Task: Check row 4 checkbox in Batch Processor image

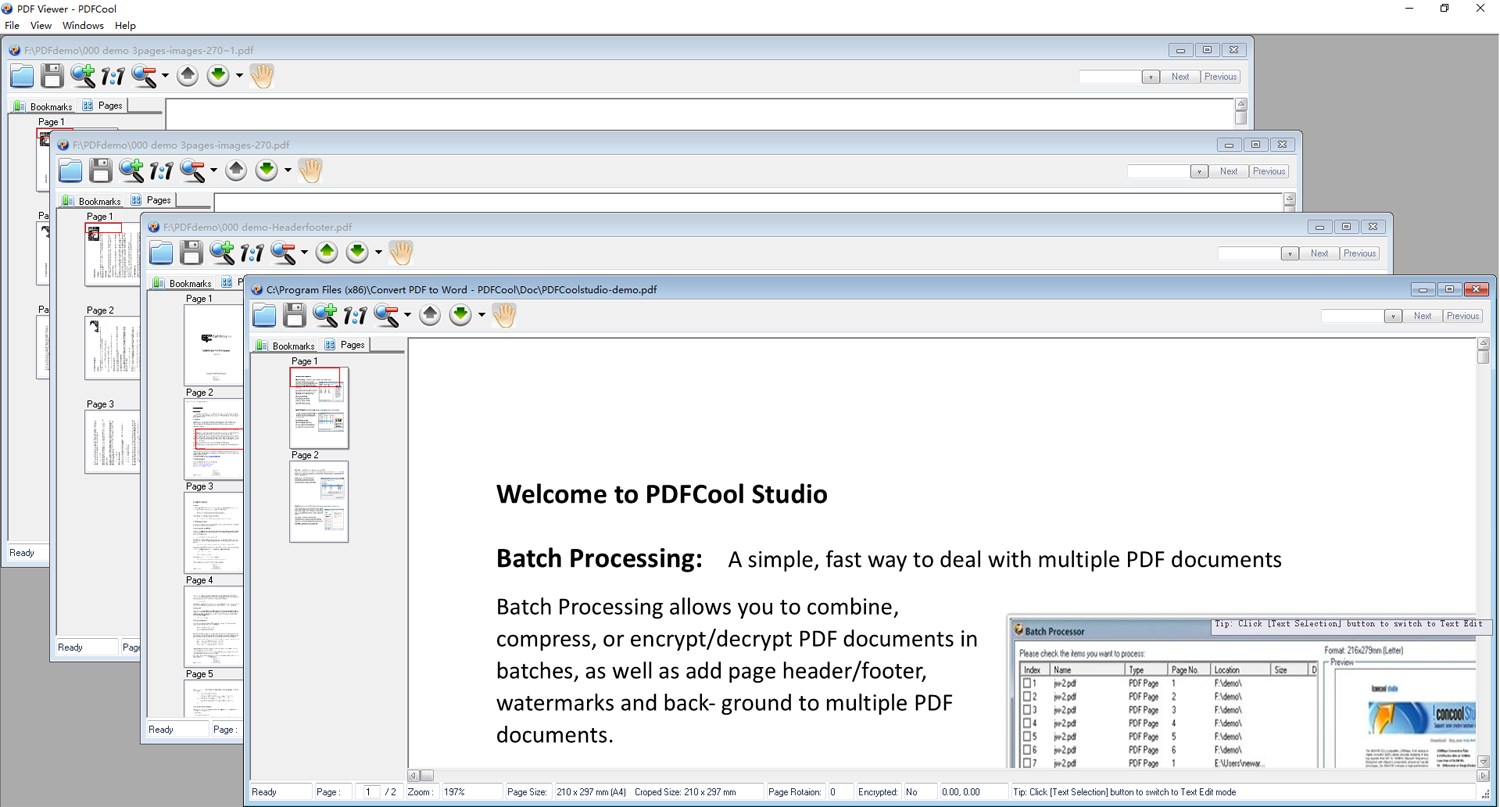Action: click(1026, 723)
